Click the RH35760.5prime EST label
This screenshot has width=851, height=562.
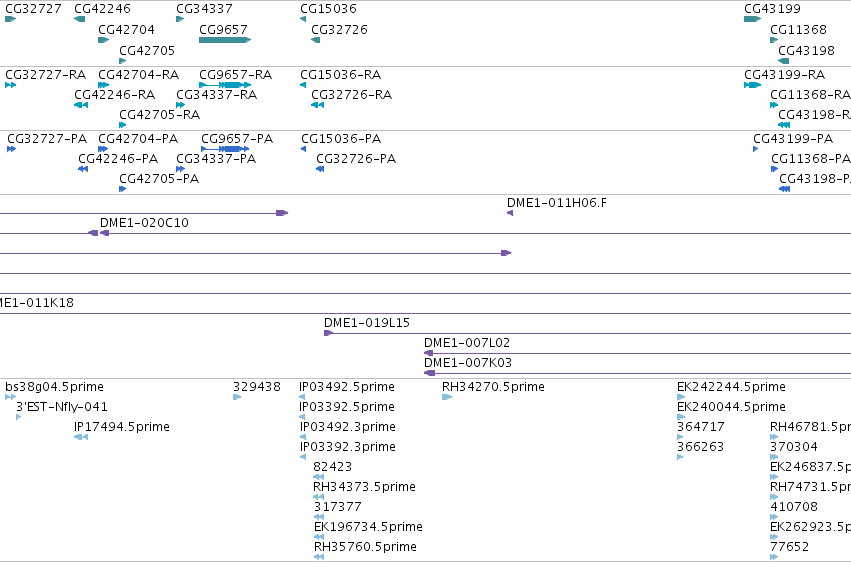365,547
